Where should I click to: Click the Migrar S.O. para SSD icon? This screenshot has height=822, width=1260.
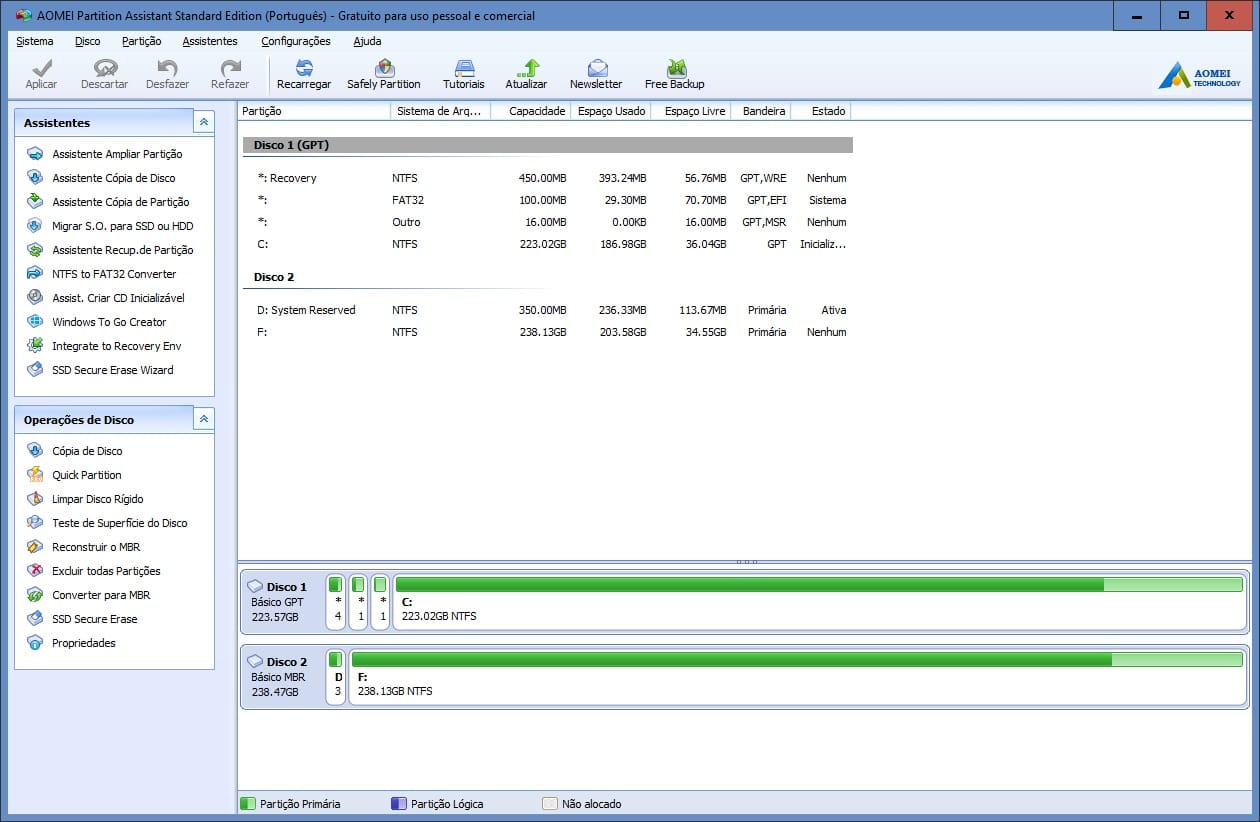[x=35, y=226]
